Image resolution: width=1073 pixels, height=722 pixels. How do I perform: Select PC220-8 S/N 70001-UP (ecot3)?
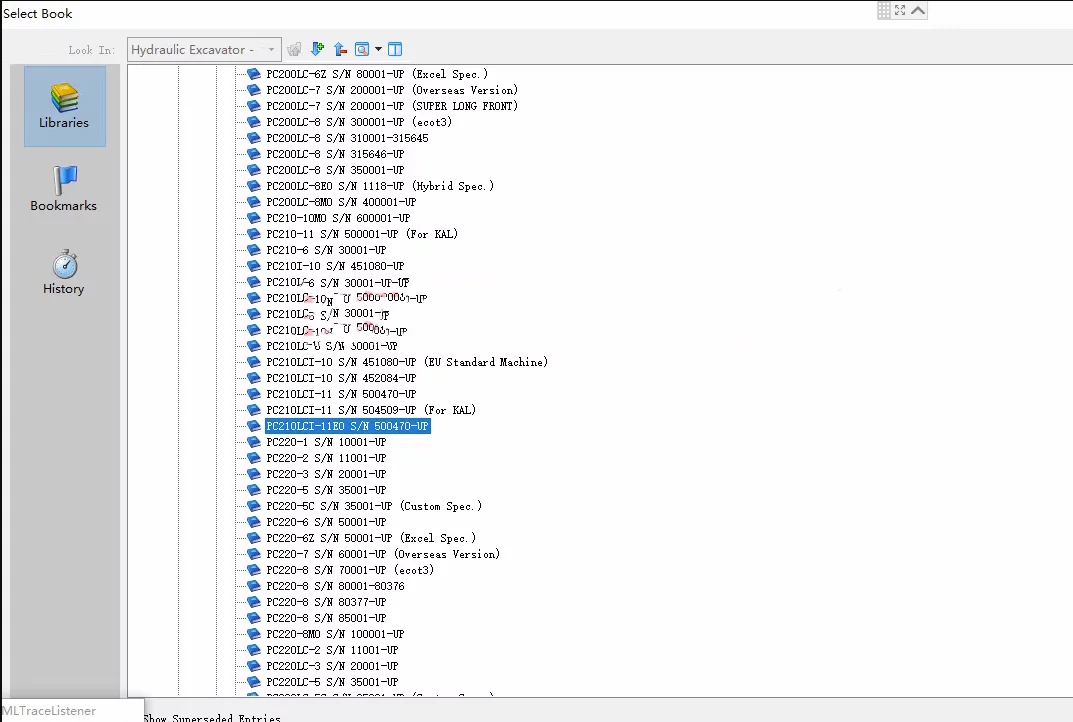pos(350,570)
